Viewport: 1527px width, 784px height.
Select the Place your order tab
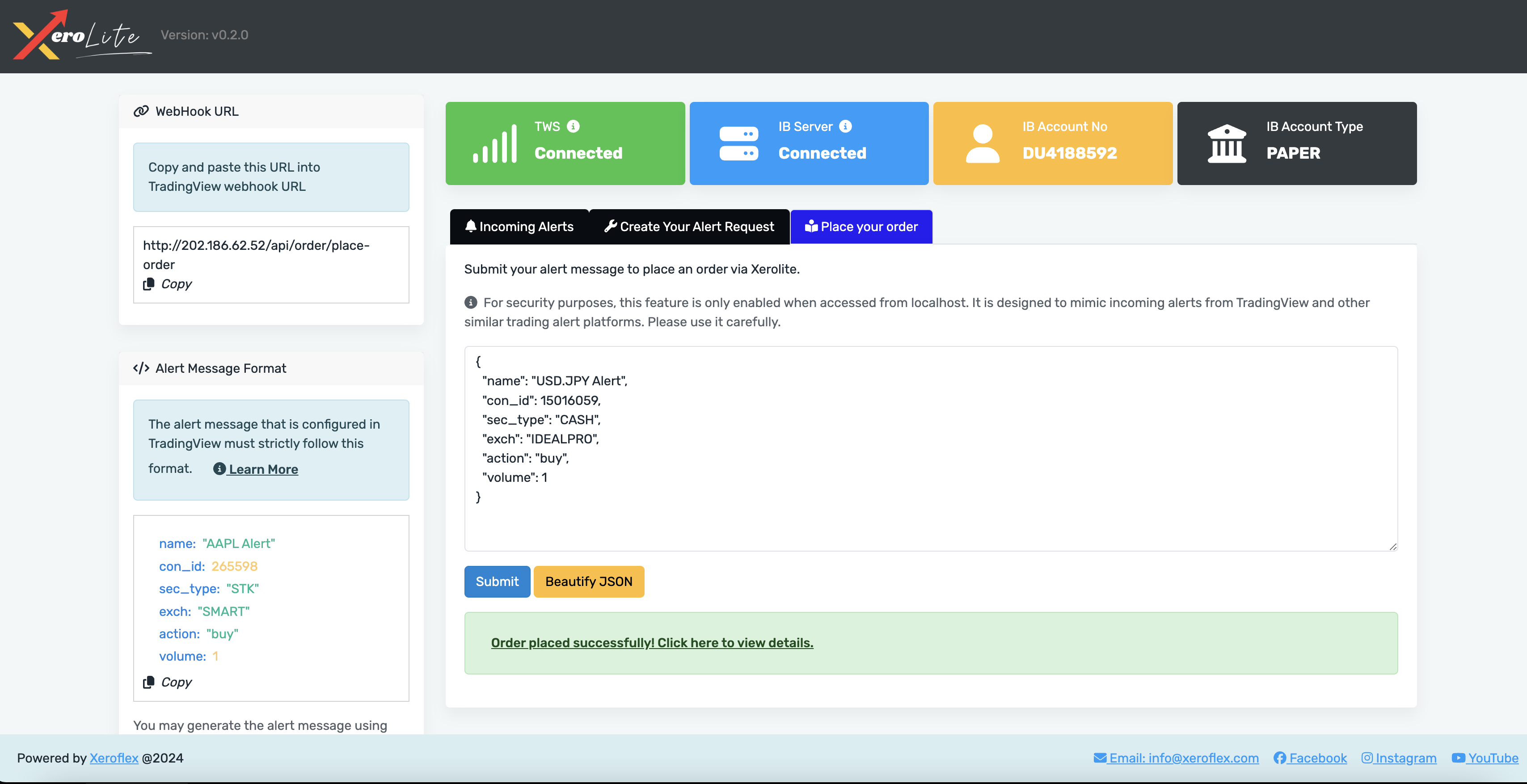click(x=861, y=227)
